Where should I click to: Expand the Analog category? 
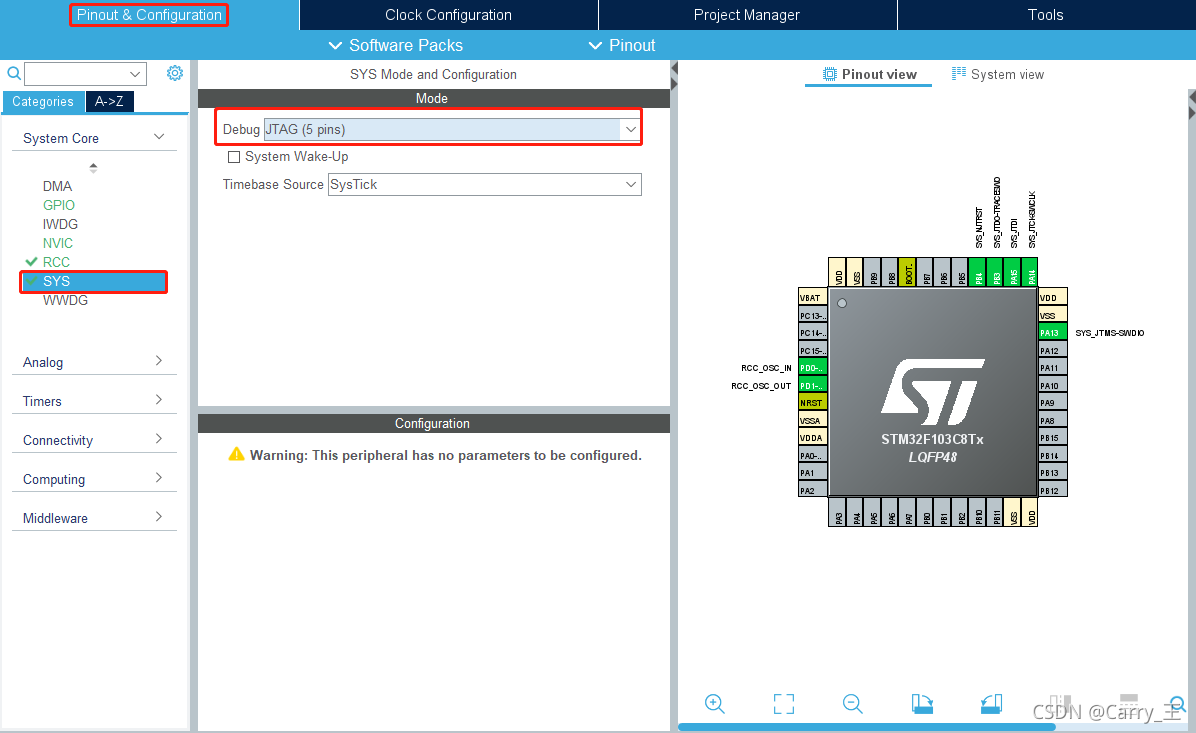[x=159, y=361]
